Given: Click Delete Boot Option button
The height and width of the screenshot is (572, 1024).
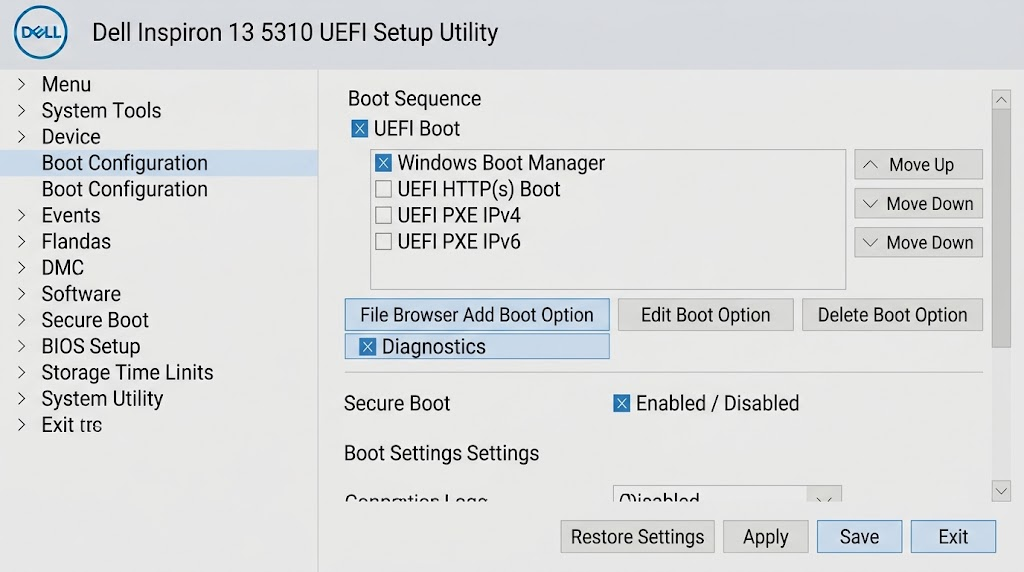Looking at the screenshot, I should [x=892, y=315].
